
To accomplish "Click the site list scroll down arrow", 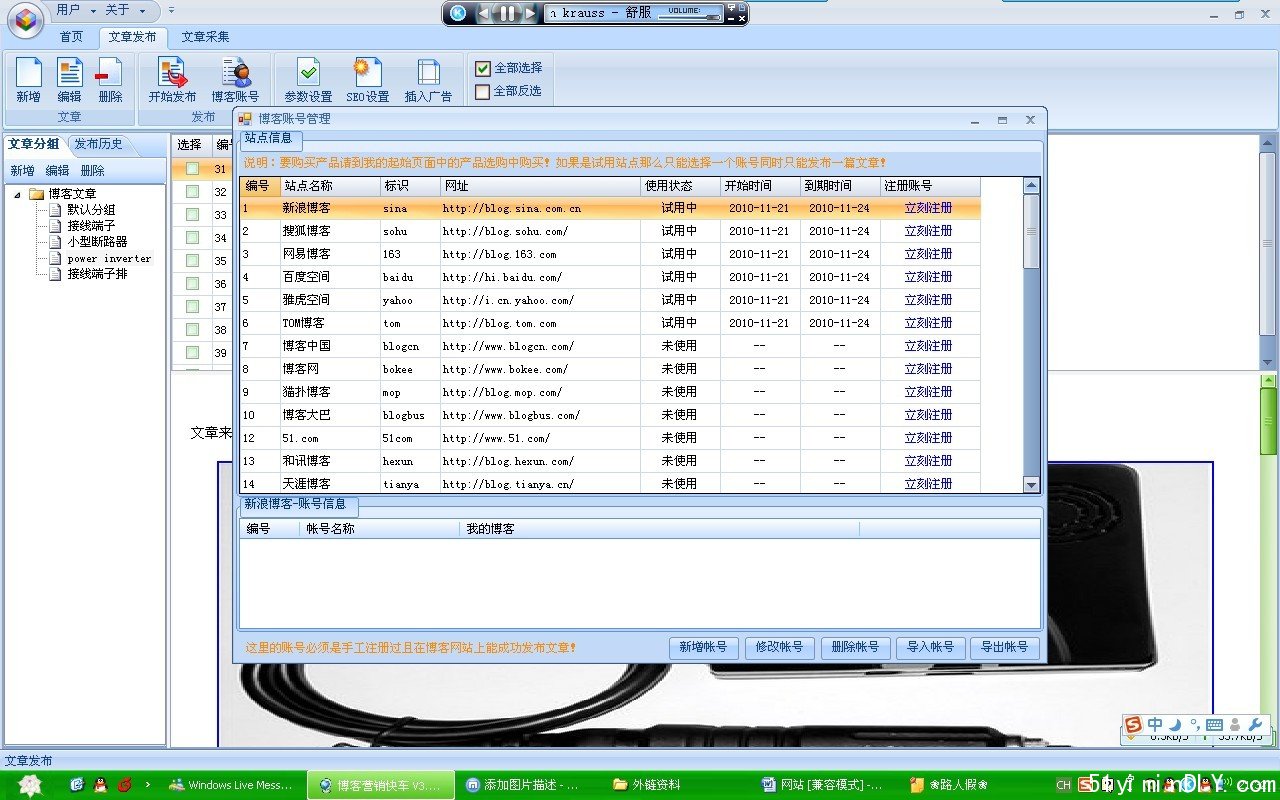I will point(1032,485).
